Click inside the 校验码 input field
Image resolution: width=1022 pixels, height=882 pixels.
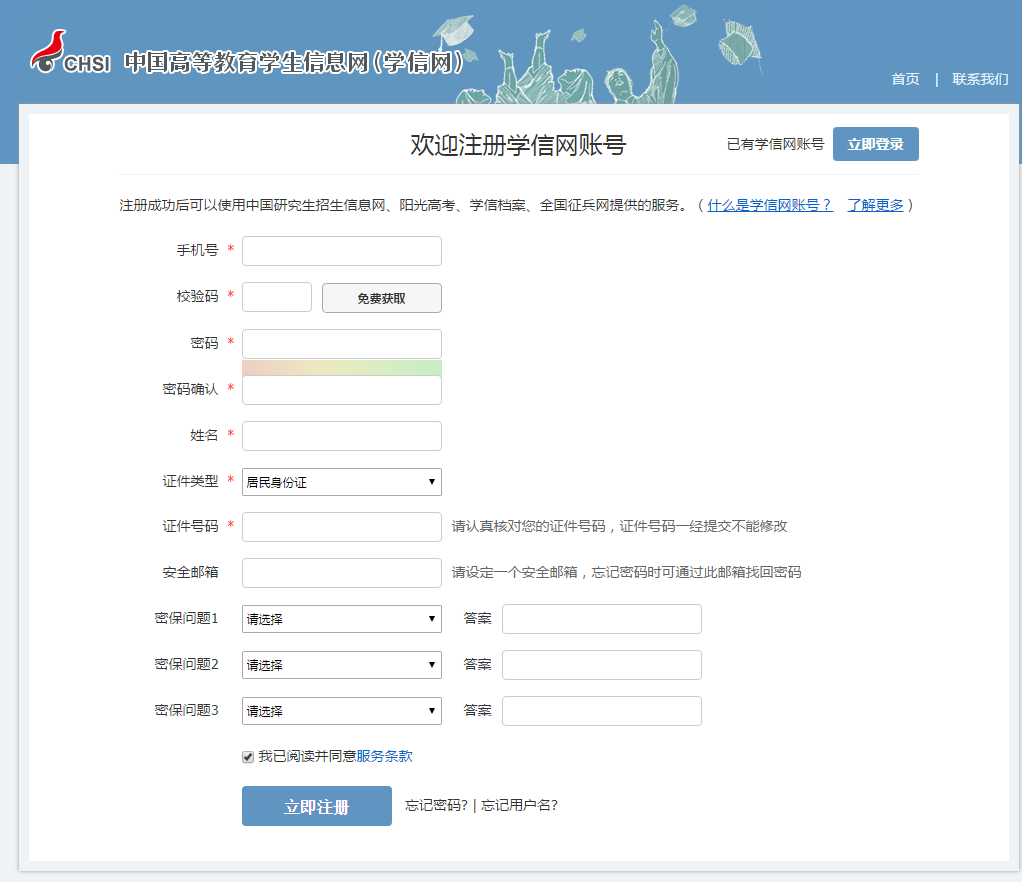pos(276,297)
